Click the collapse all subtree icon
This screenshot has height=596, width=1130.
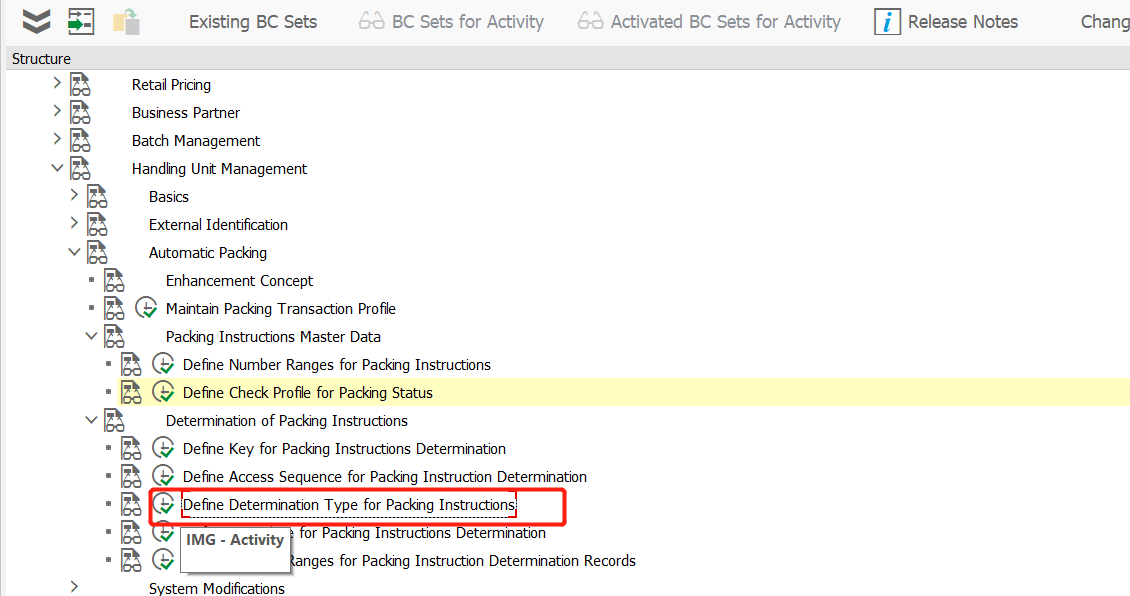point(36,21)
